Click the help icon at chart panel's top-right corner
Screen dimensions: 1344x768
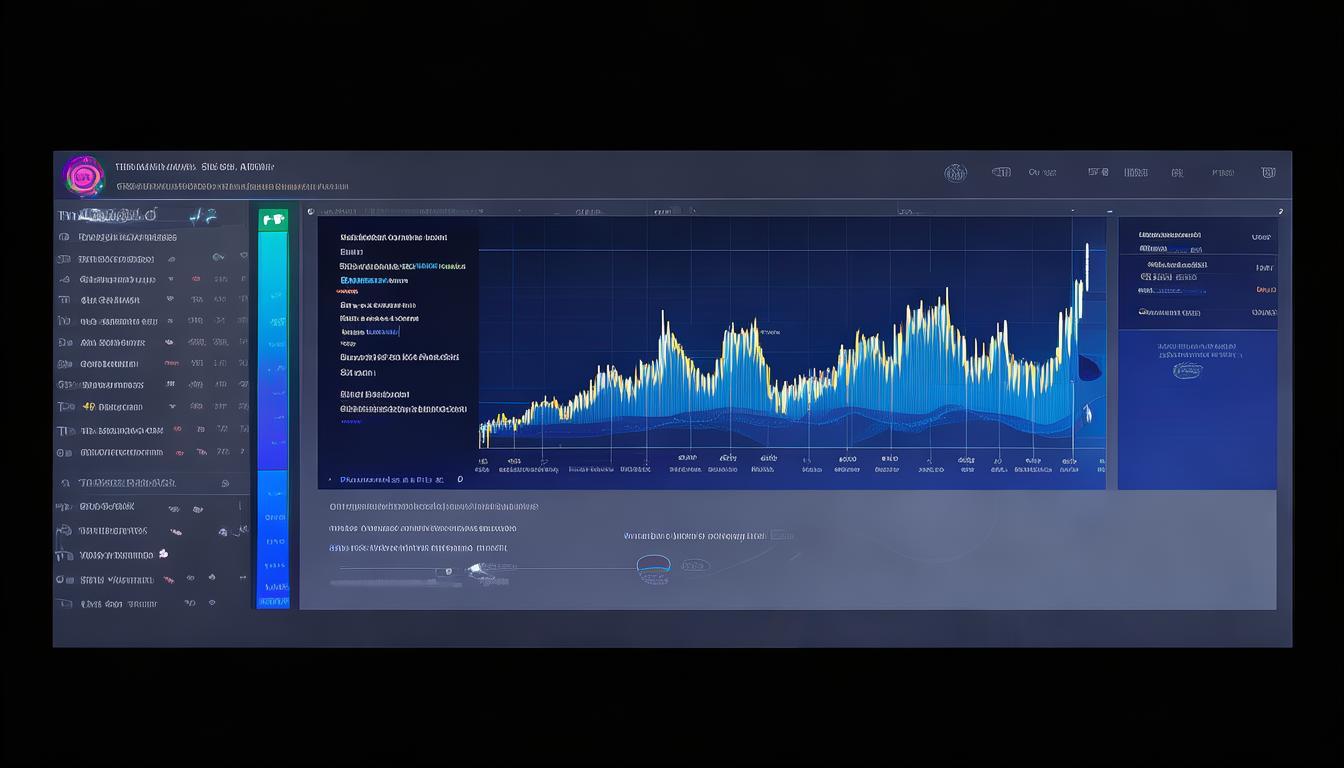coord(1280,211)
